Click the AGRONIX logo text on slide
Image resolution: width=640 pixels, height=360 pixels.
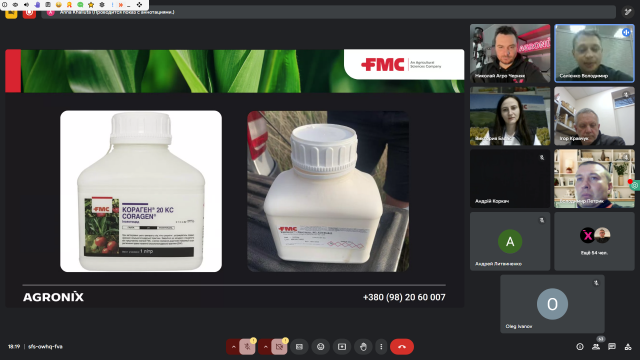(53, 297)
